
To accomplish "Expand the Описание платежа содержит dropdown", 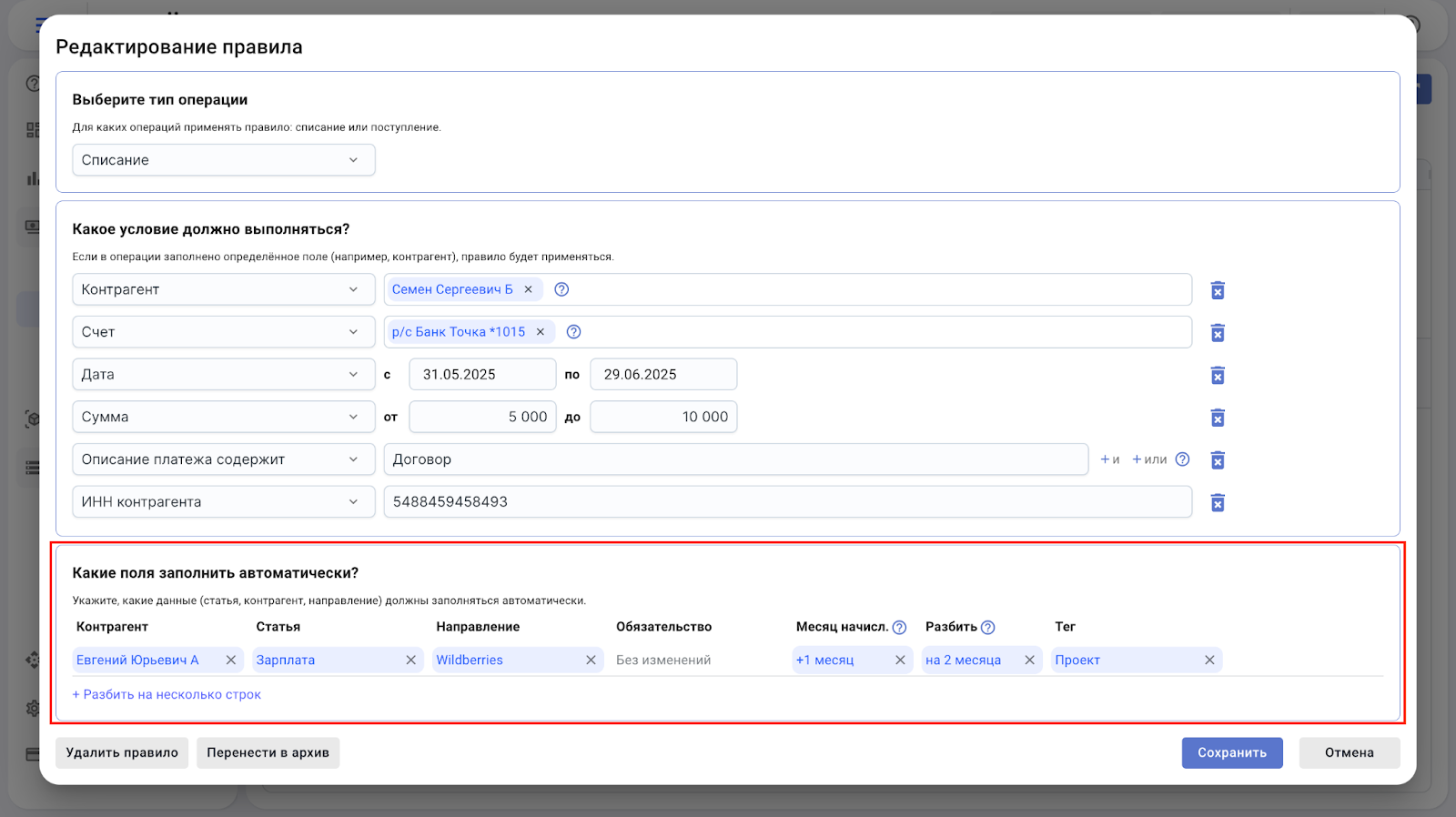I will coord(223,459).
